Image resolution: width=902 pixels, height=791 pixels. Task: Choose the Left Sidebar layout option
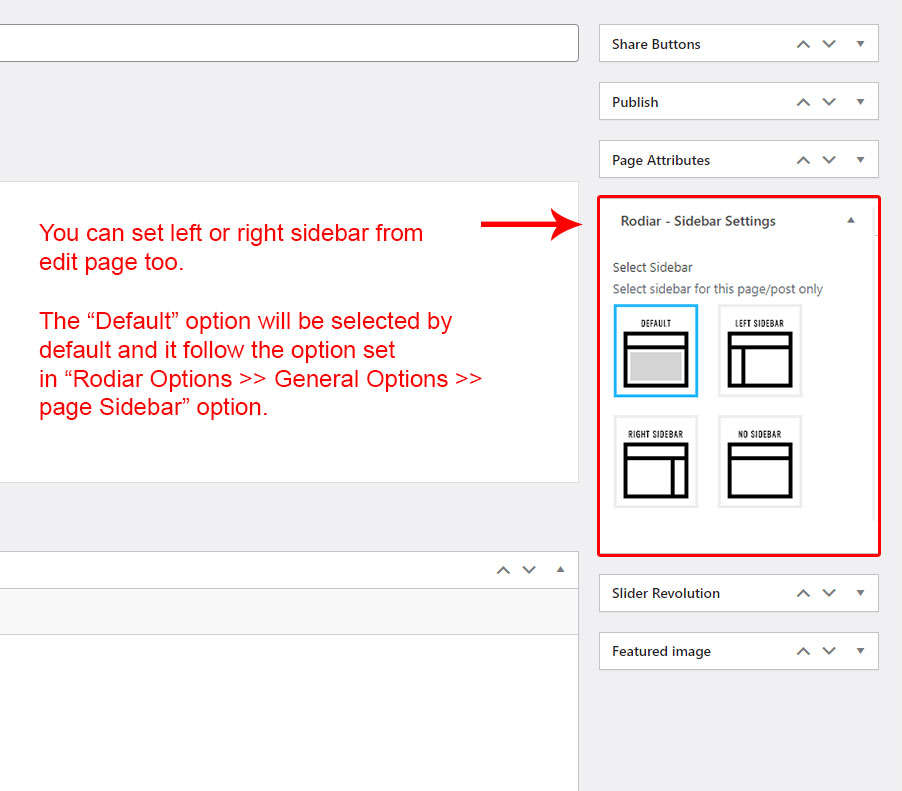760,351
